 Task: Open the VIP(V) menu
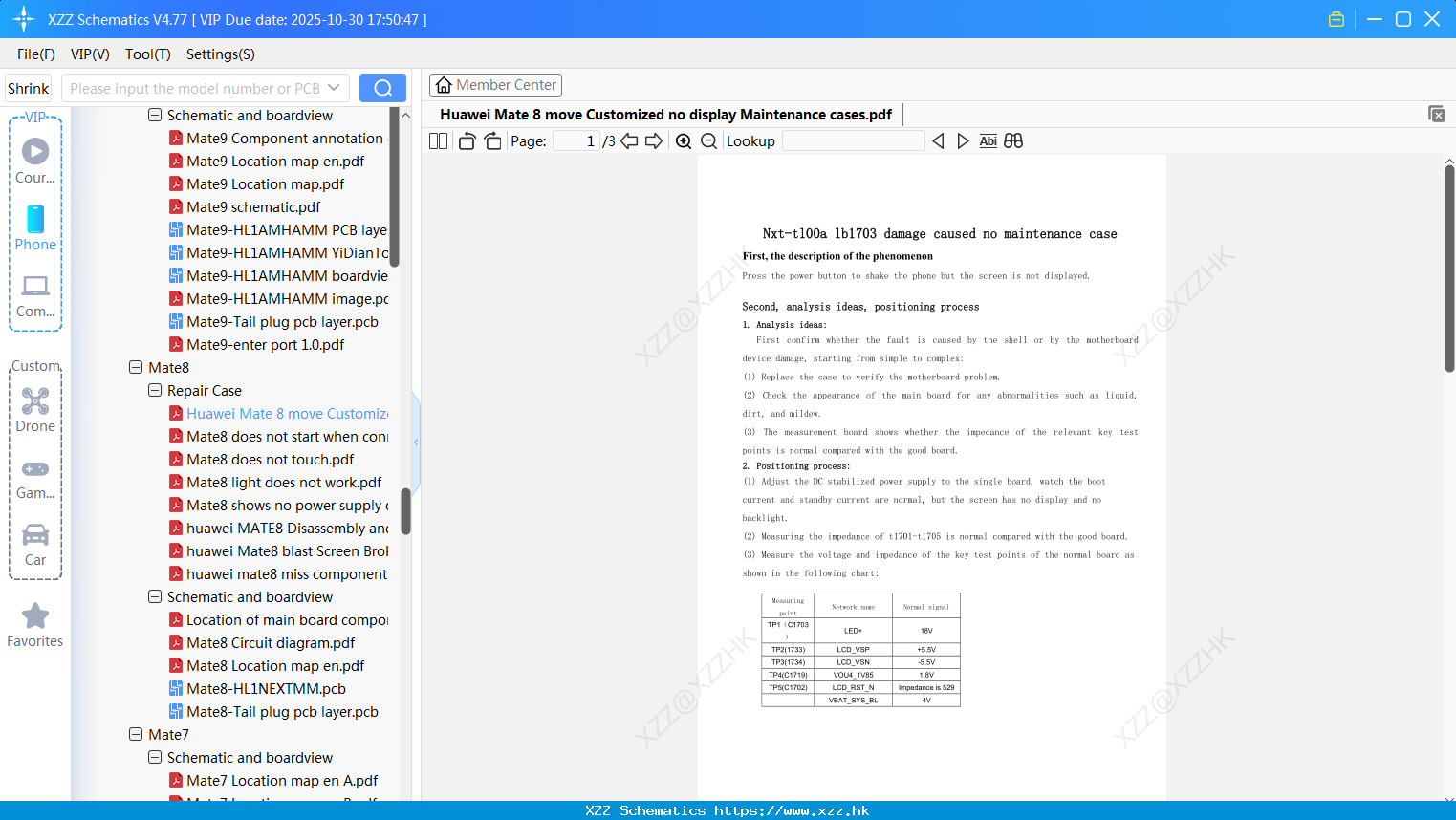90,54
